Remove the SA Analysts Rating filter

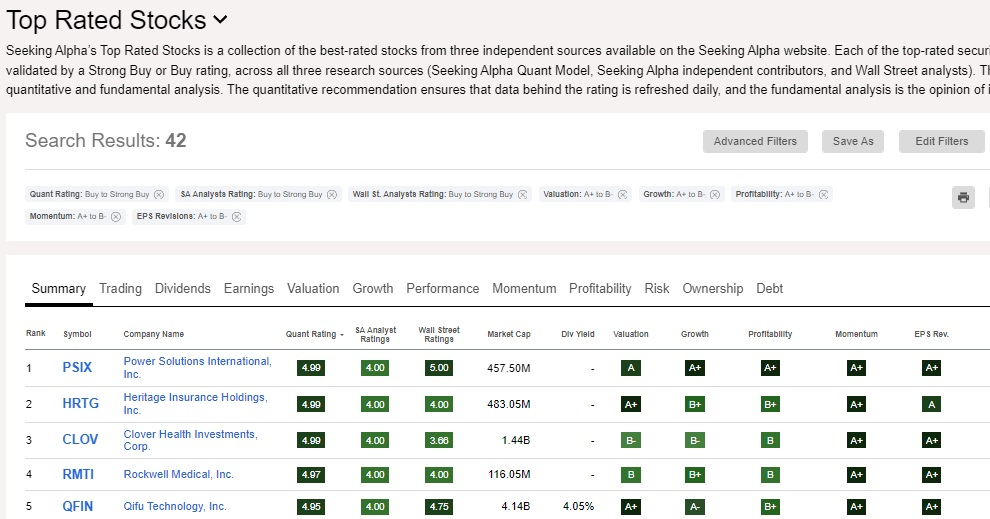(331, 194)
